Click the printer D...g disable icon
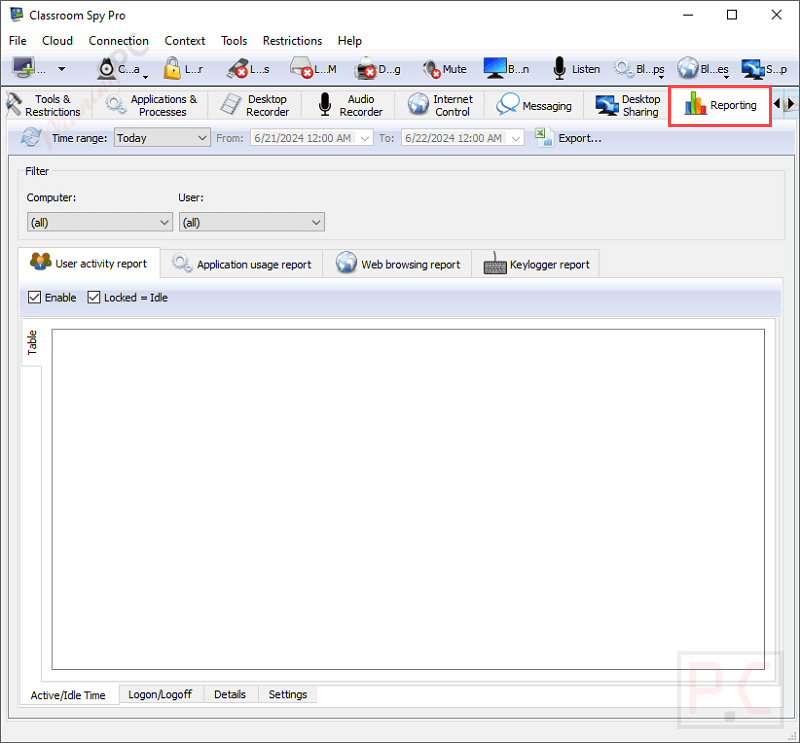Screen dimensions: 800x743 (365, 69)
